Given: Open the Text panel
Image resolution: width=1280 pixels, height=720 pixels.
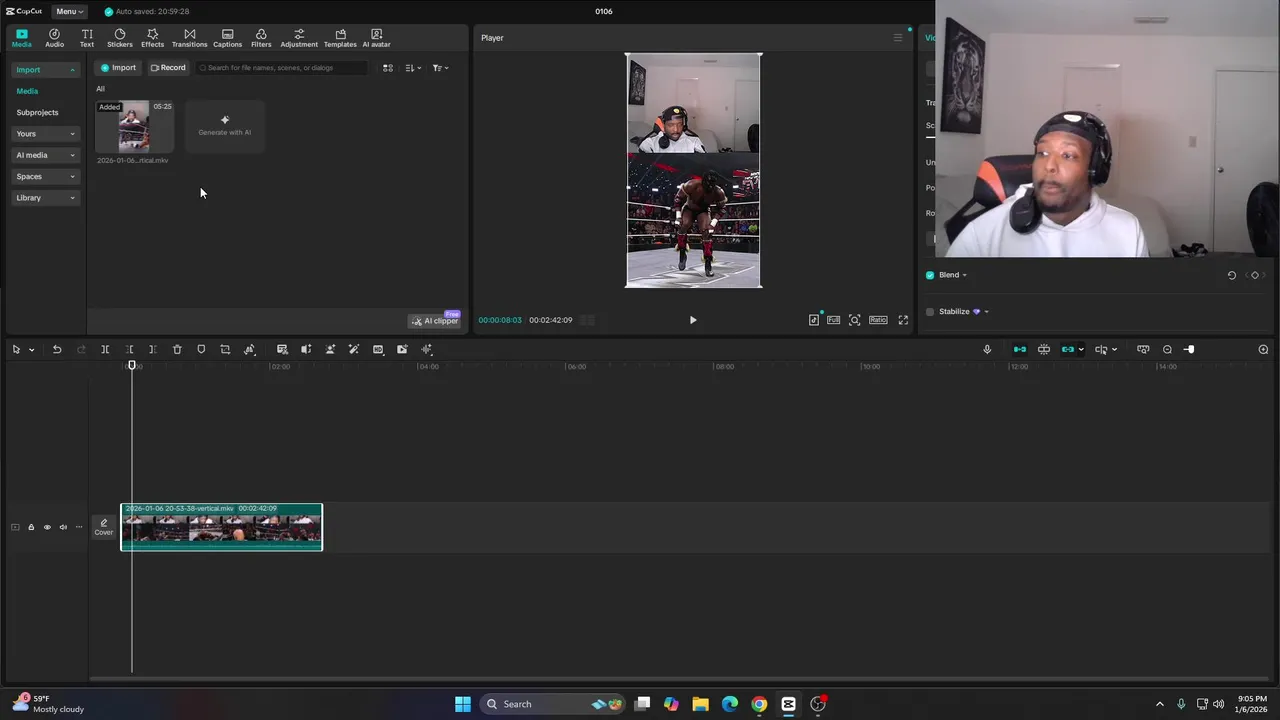Looking at the screenshot, I should (x=87, y=38).
